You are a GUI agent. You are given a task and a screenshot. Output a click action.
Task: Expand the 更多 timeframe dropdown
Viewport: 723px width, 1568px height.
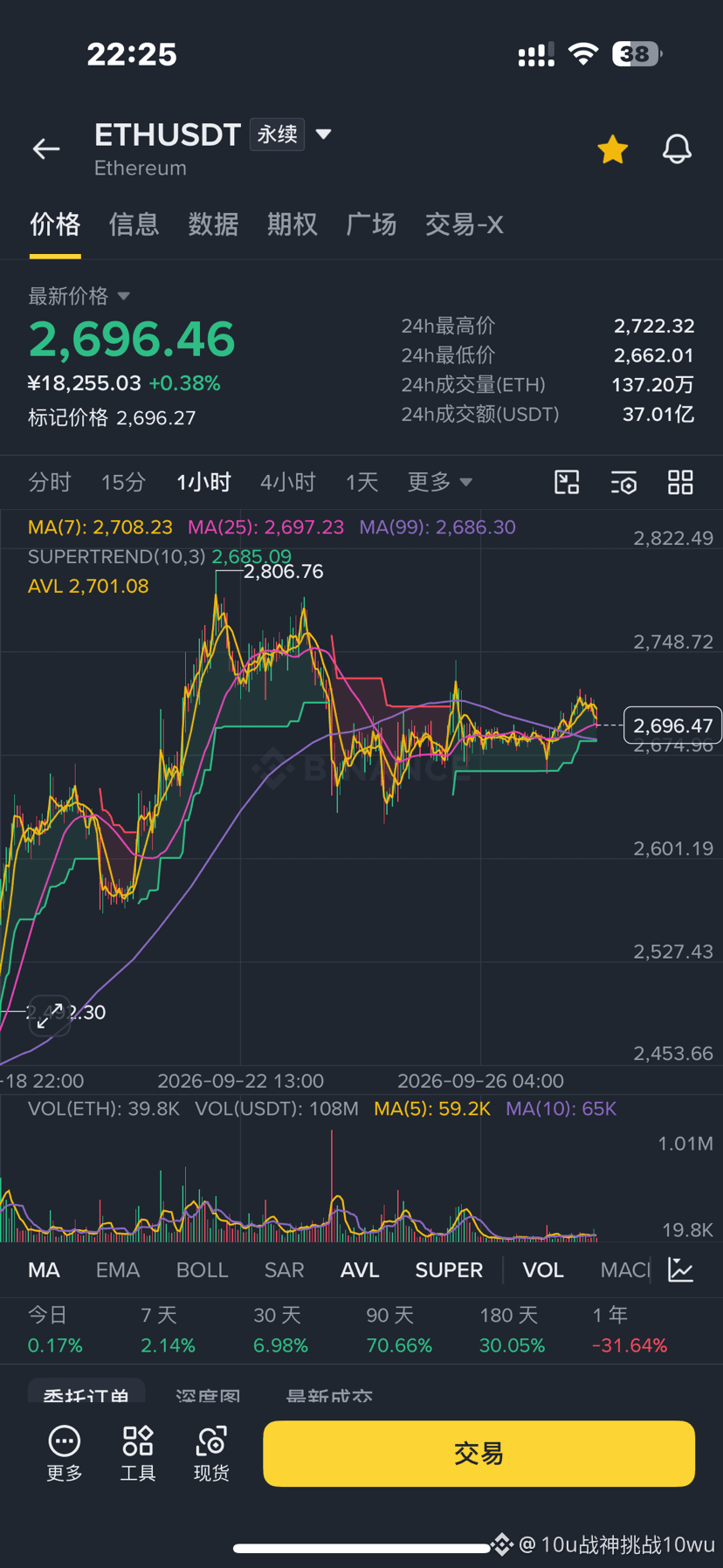(439, 482)
